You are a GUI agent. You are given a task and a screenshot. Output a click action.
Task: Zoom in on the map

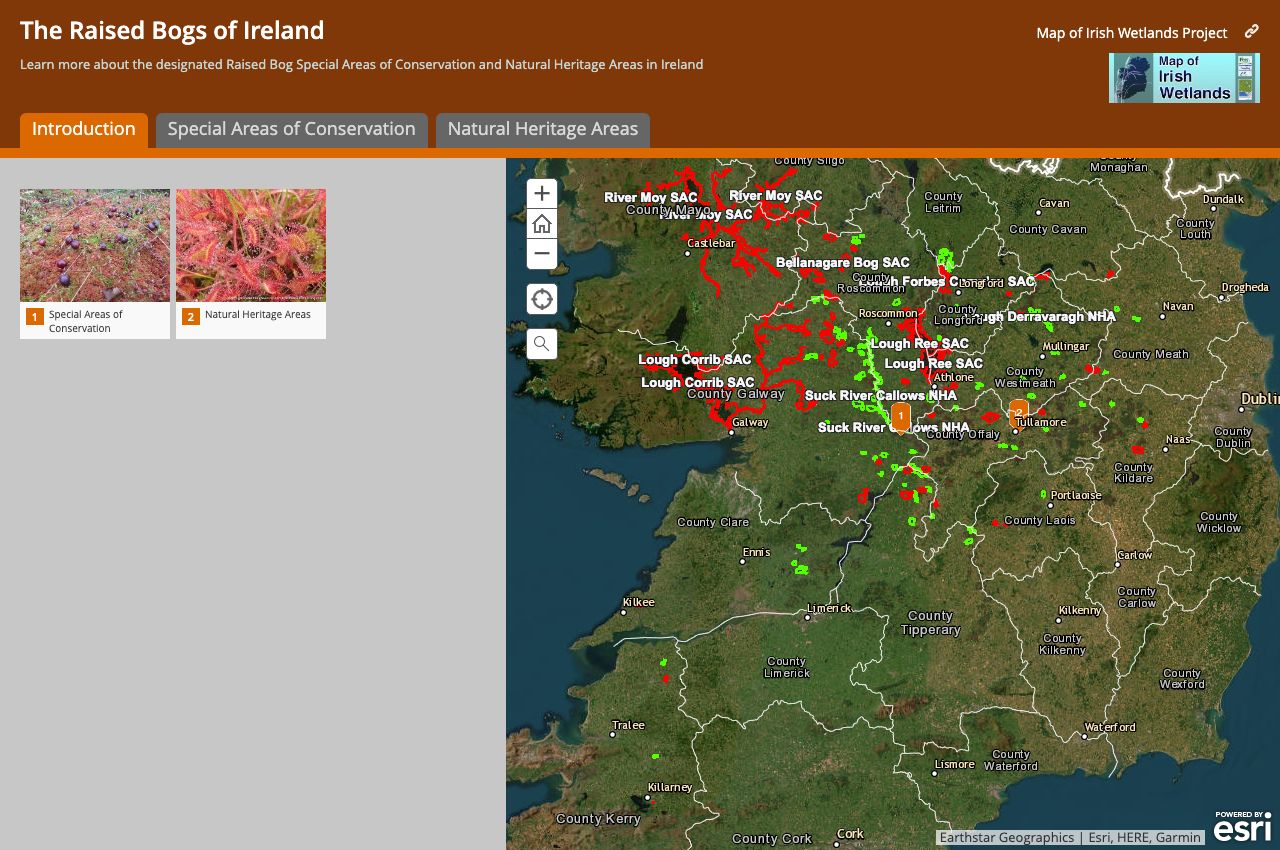[x=542, y=193]
